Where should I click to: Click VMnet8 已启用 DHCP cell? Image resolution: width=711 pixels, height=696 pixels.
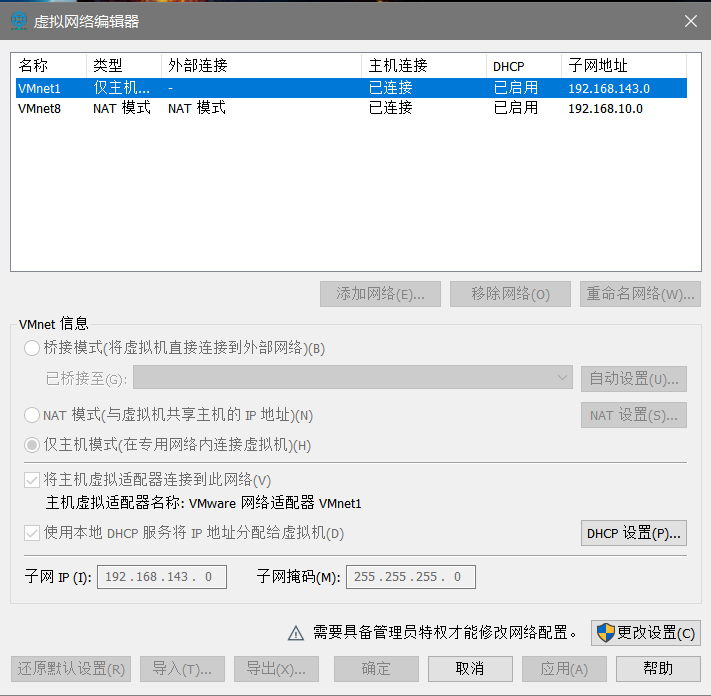point(516,108)
